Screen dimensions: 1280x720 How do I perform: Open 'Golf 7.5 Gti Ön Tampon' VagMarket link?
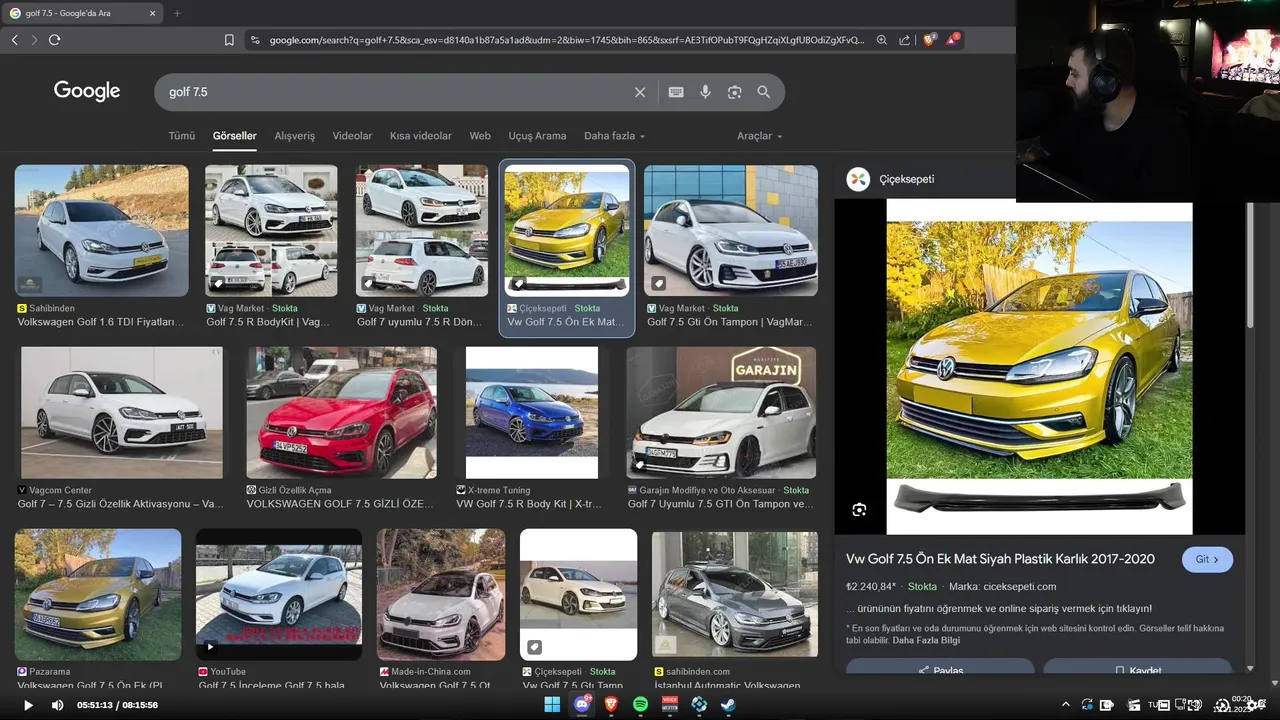click(x=730, y=322)
